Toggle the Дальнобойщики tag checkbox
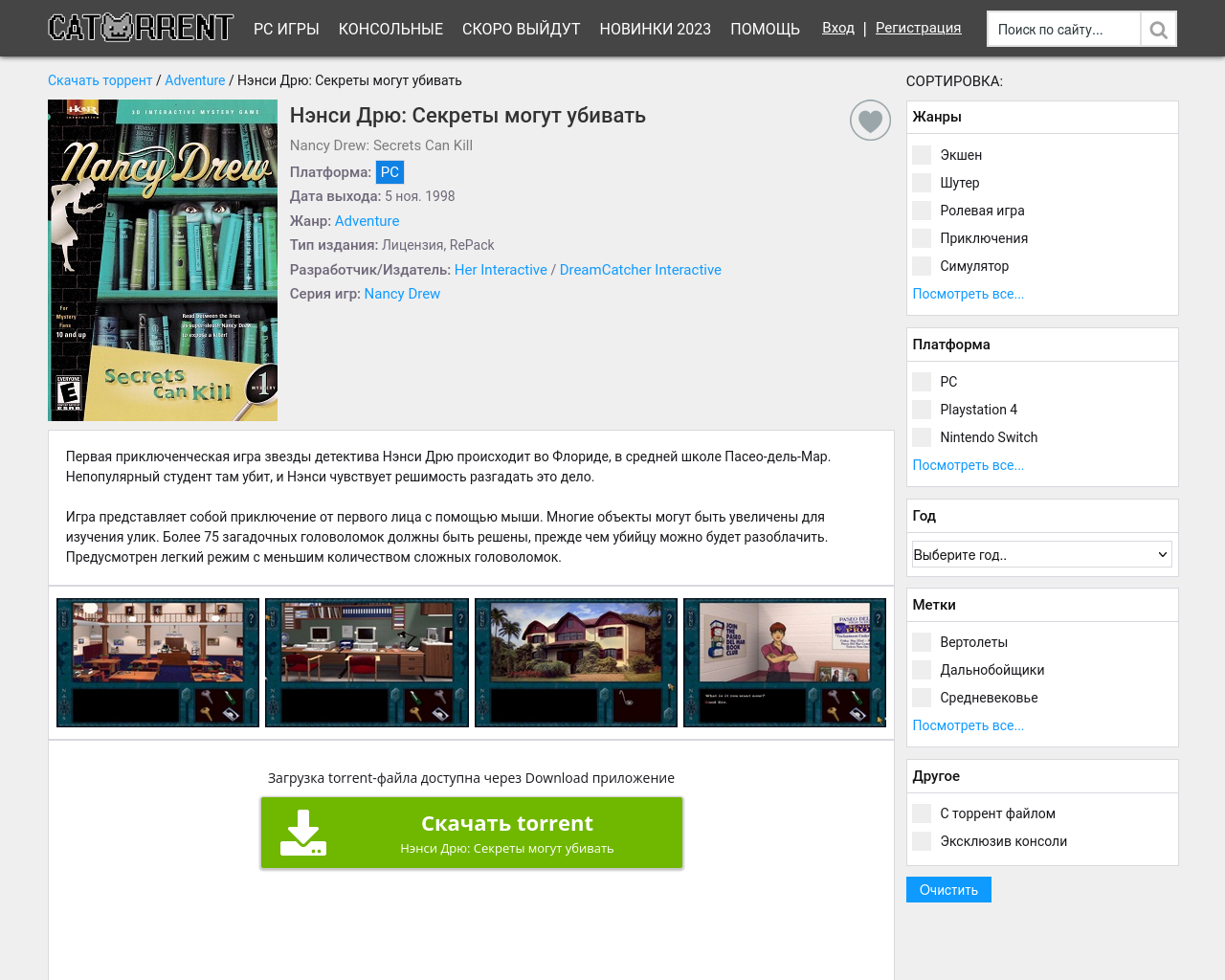Viewport: 1225px width, 980px height. pos(922,670)
